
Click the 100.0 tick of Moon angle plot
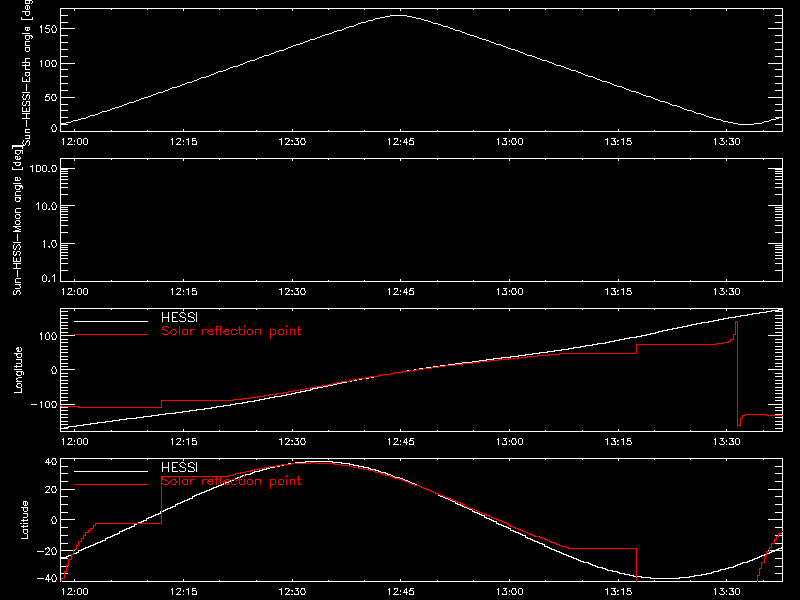click(43, 169)
